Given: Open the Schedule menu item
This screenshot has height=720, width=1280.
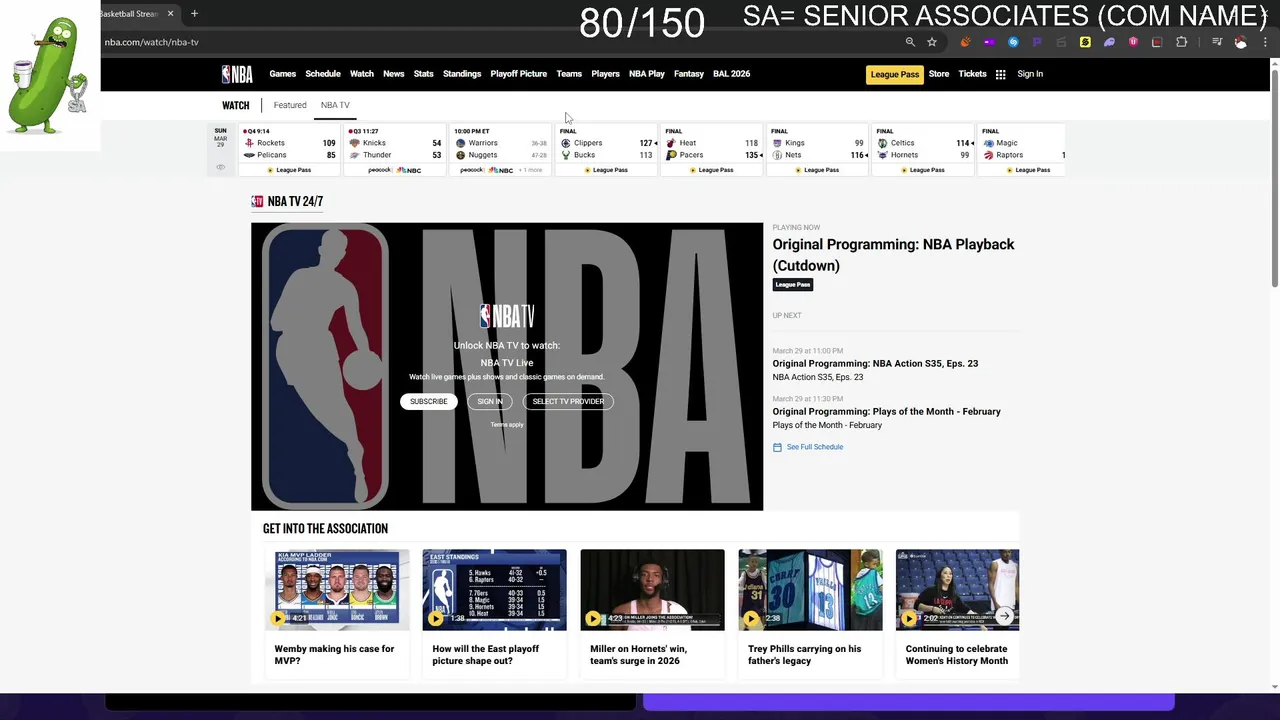Looking at the screenshot, I should point(323,74).
